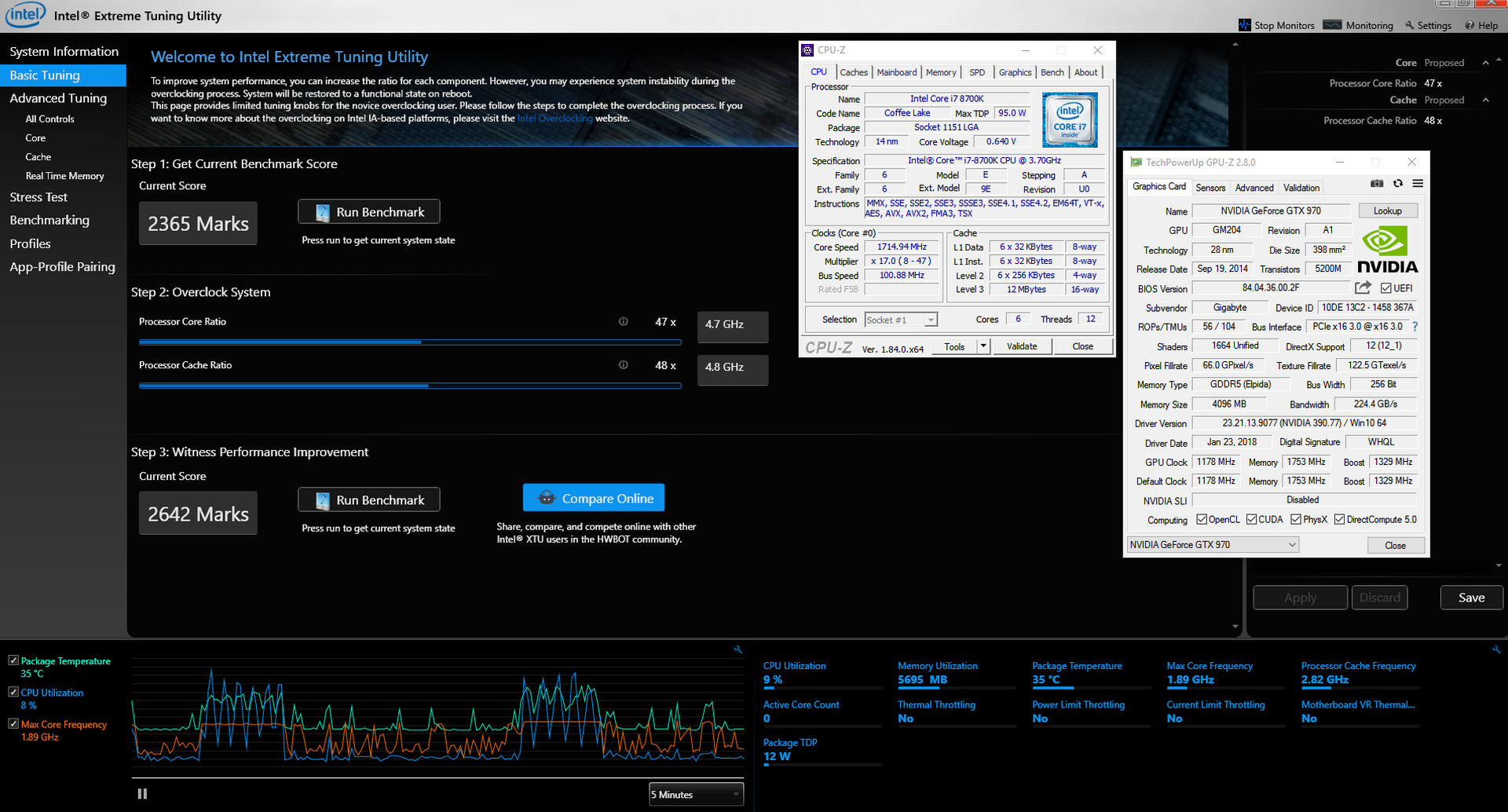Pause the monitoring graph playback

142,794
